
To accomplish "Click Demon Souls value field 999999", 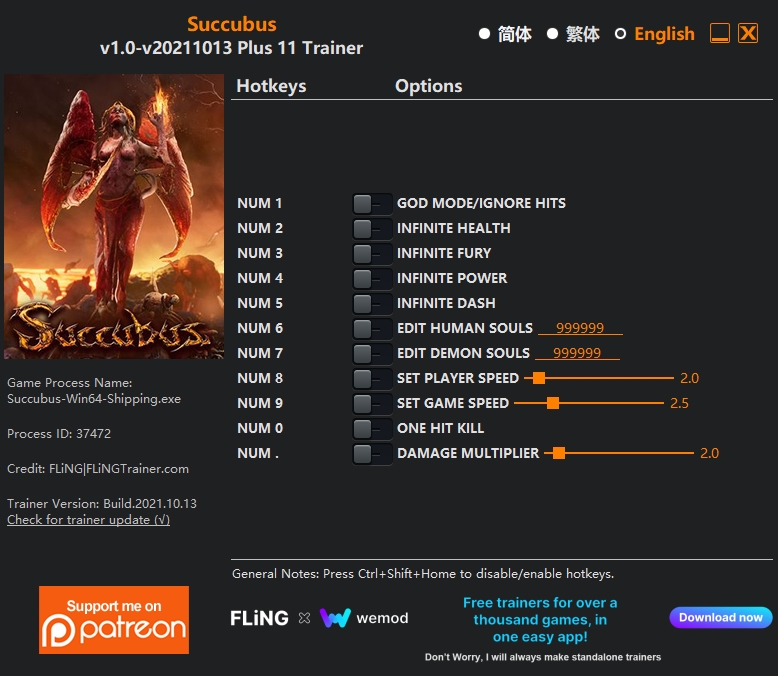I will [x=577, y=353].
